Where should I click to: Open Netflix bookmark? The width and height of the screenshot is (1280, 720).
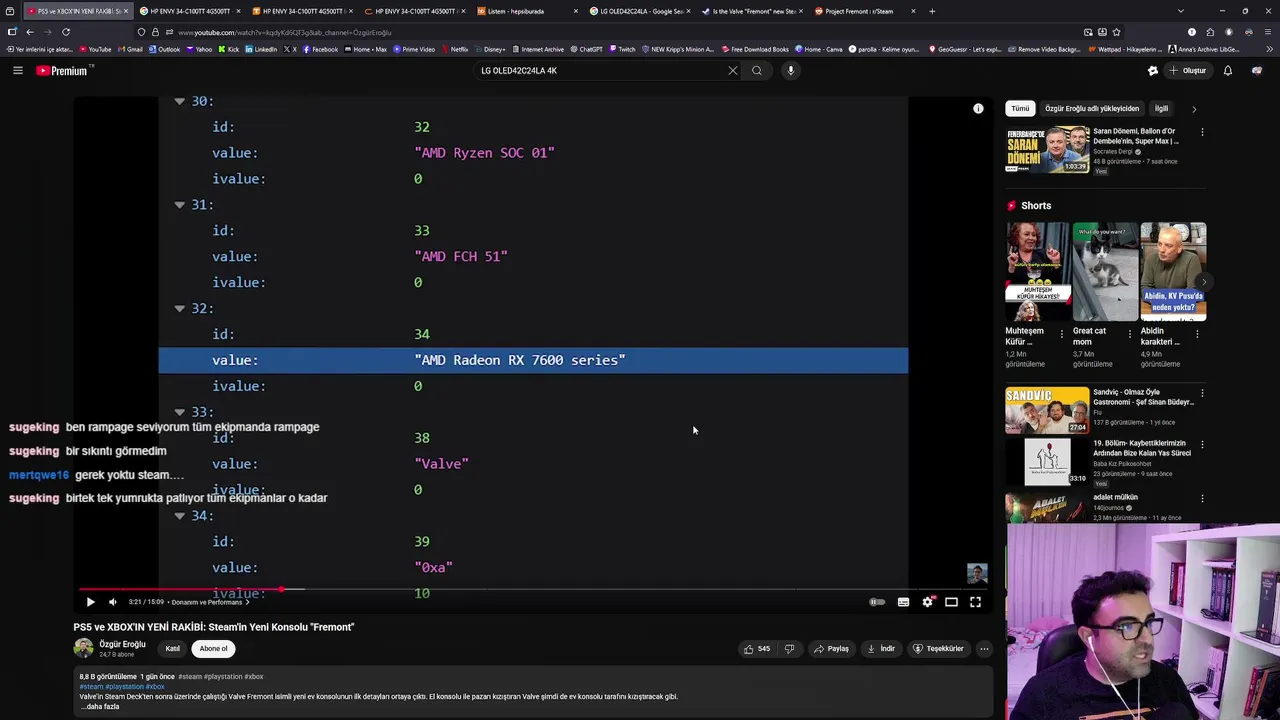coord(455,49)
